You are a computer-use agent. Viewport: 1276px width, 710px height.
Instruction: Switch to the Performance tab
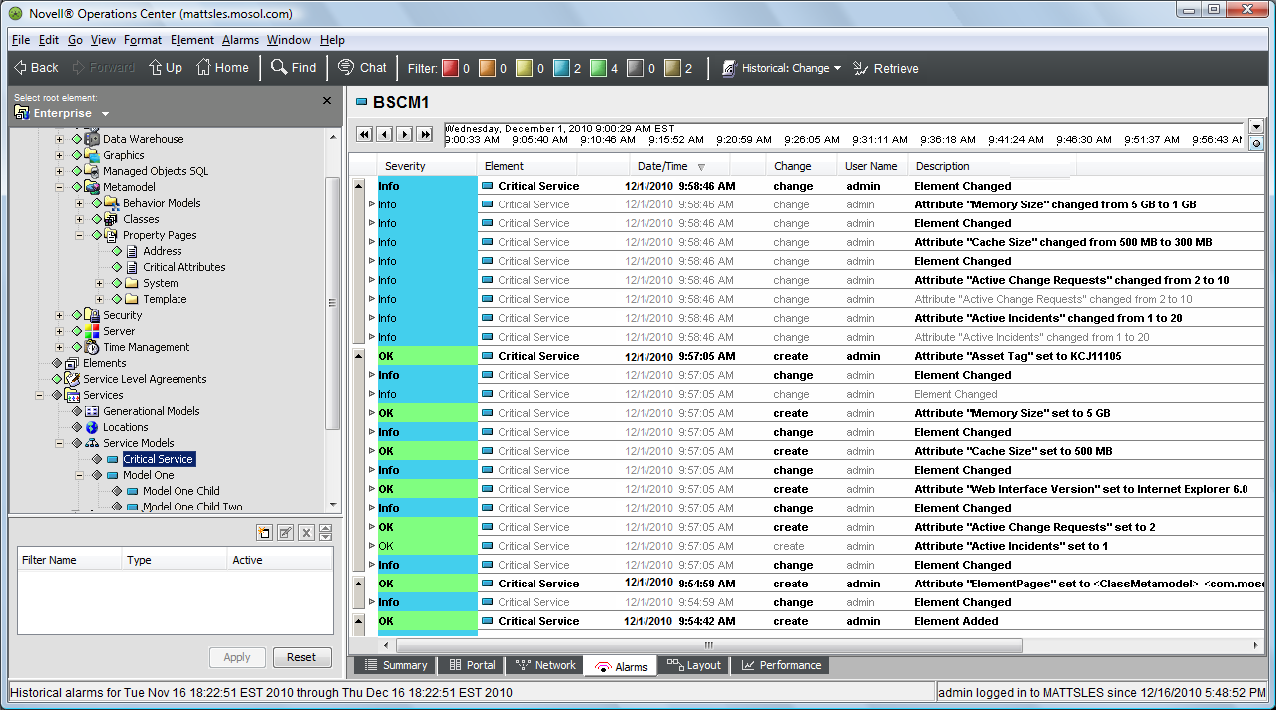coord(781,665)
